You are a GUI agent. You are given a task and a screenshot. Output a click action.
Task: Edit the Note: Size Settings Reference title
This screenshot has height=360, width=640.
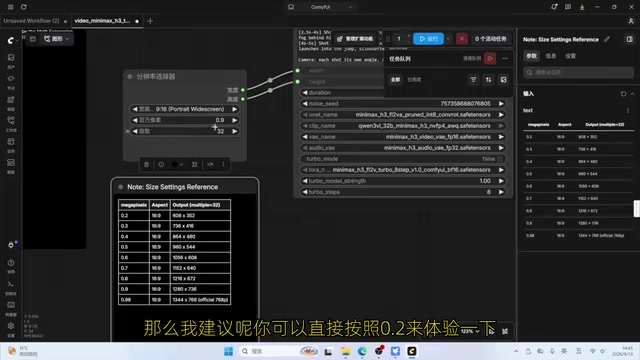607,39
